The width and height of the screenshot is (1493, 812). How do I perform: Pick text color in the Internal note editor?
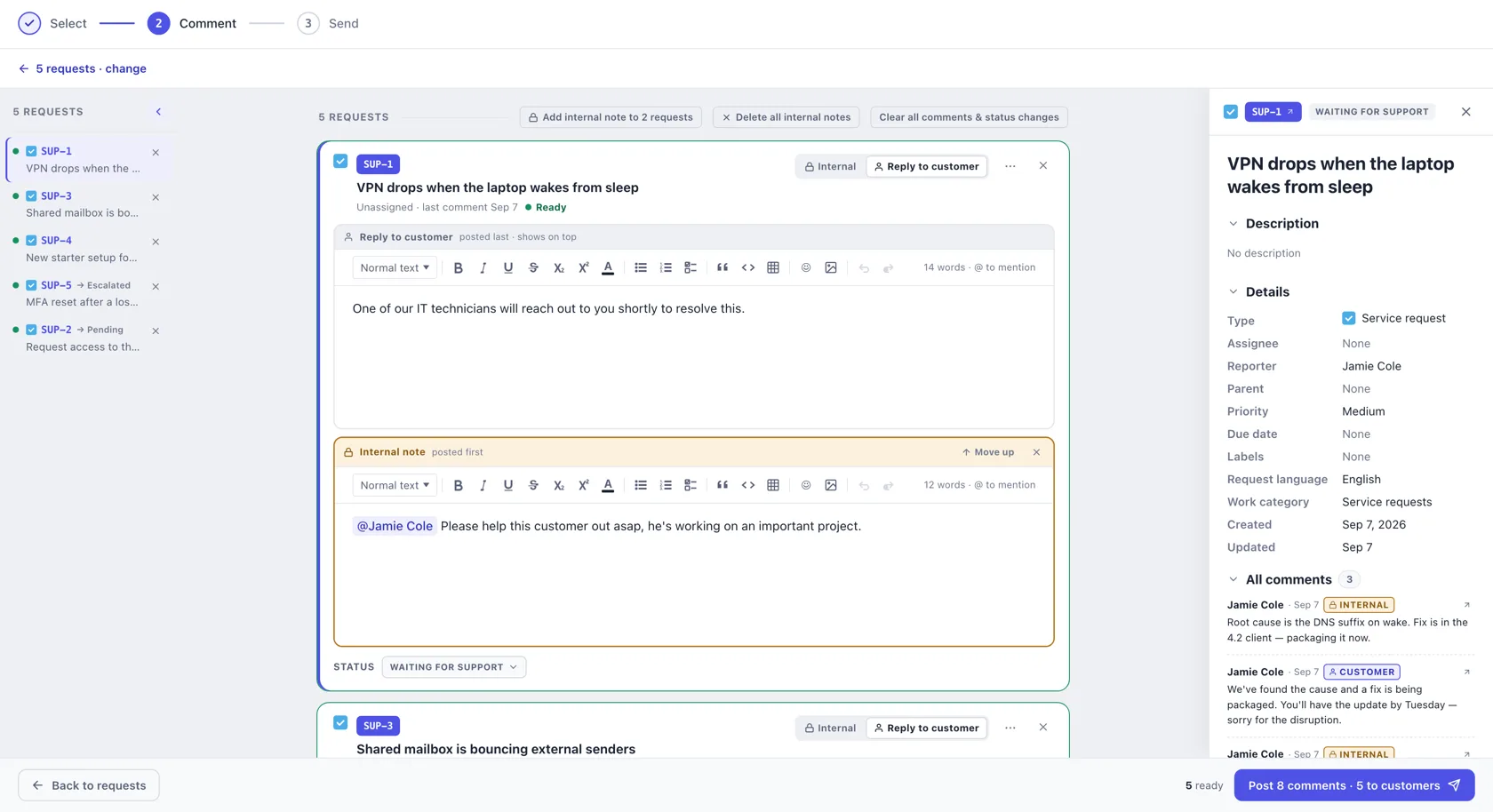pos(608,485)
